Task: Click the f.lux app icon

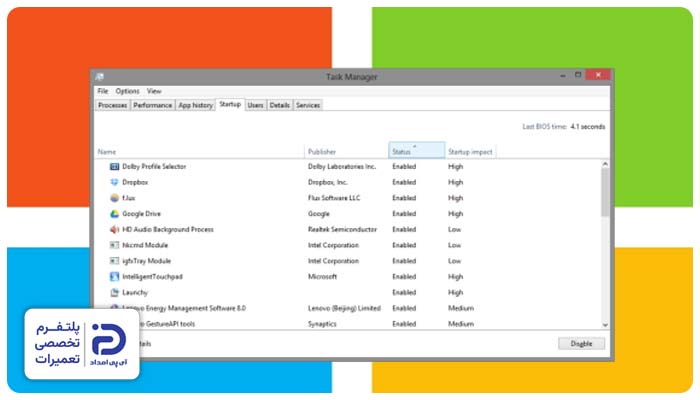Action: [114, 198]
